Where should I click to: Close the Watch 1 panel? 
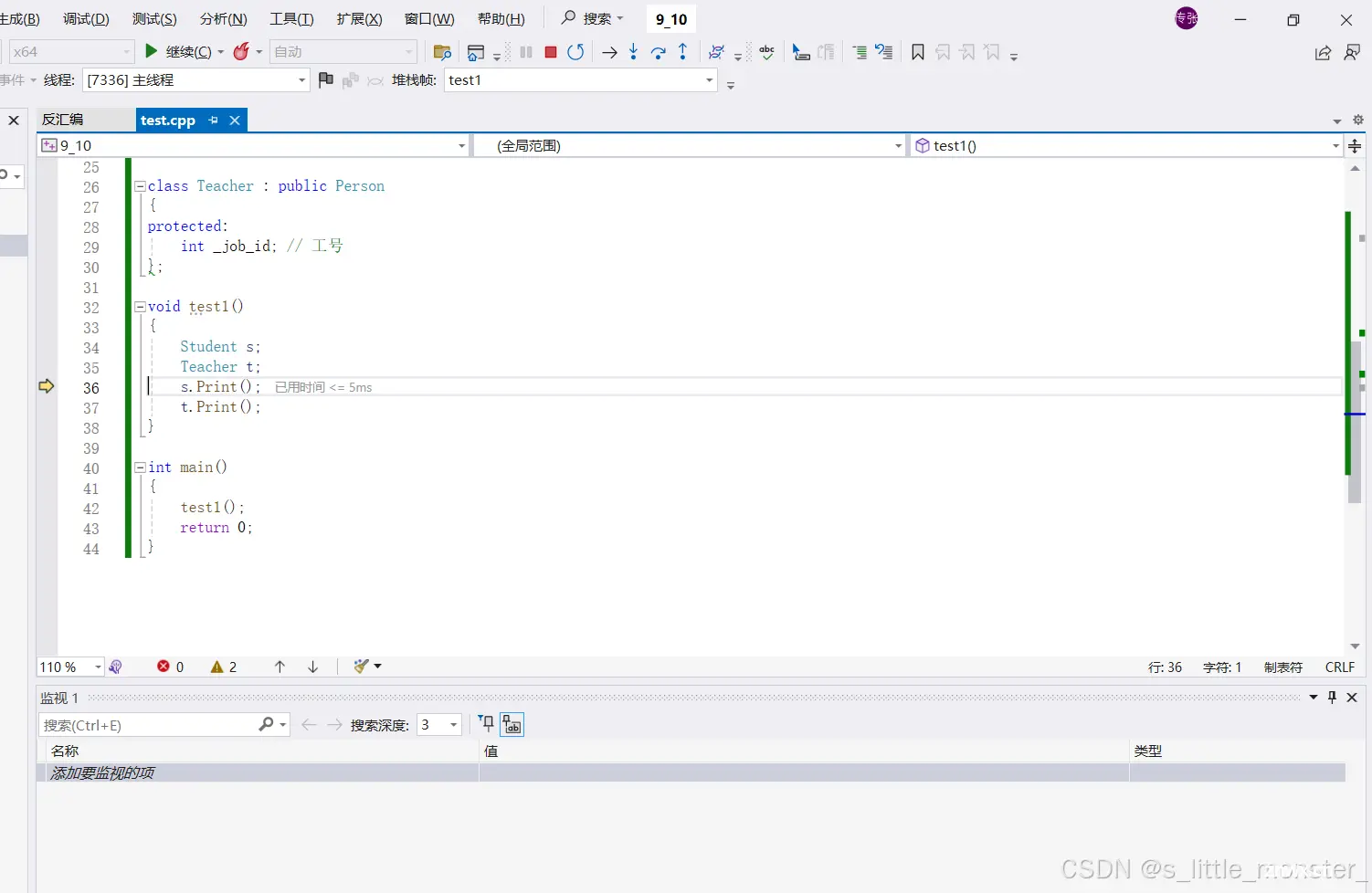[1353, 698]
